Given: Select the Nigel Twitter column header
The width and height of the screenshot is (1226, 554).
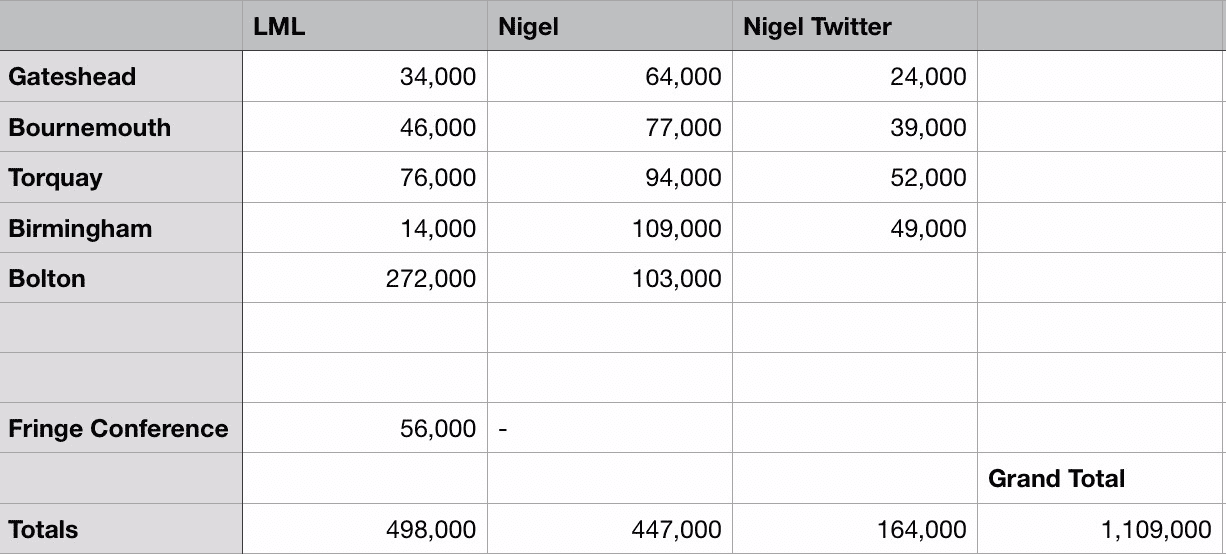Looking at the screenshot, I should 854,26.
